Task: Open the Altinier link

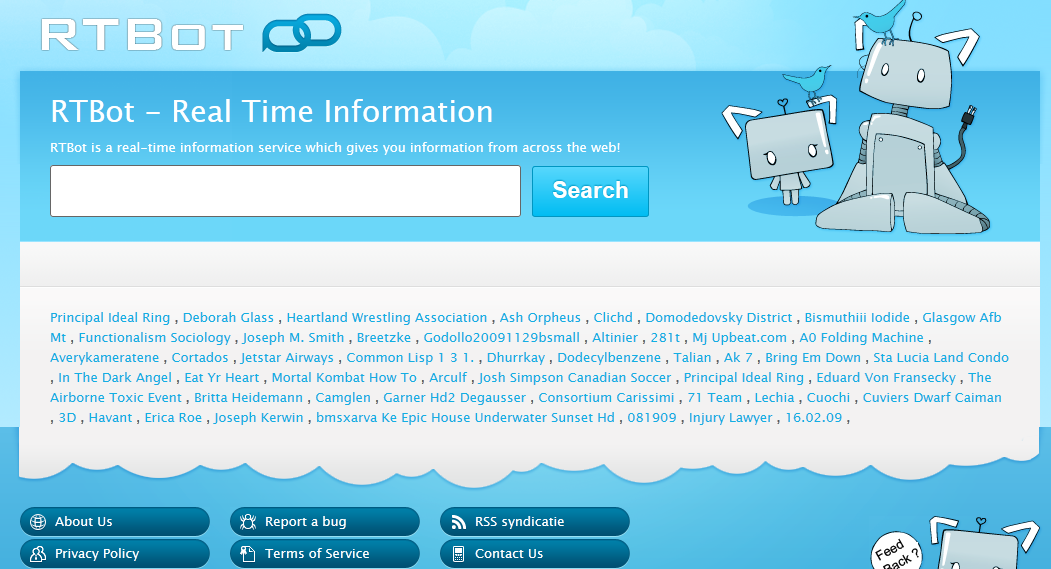Action: coord(615,338)
